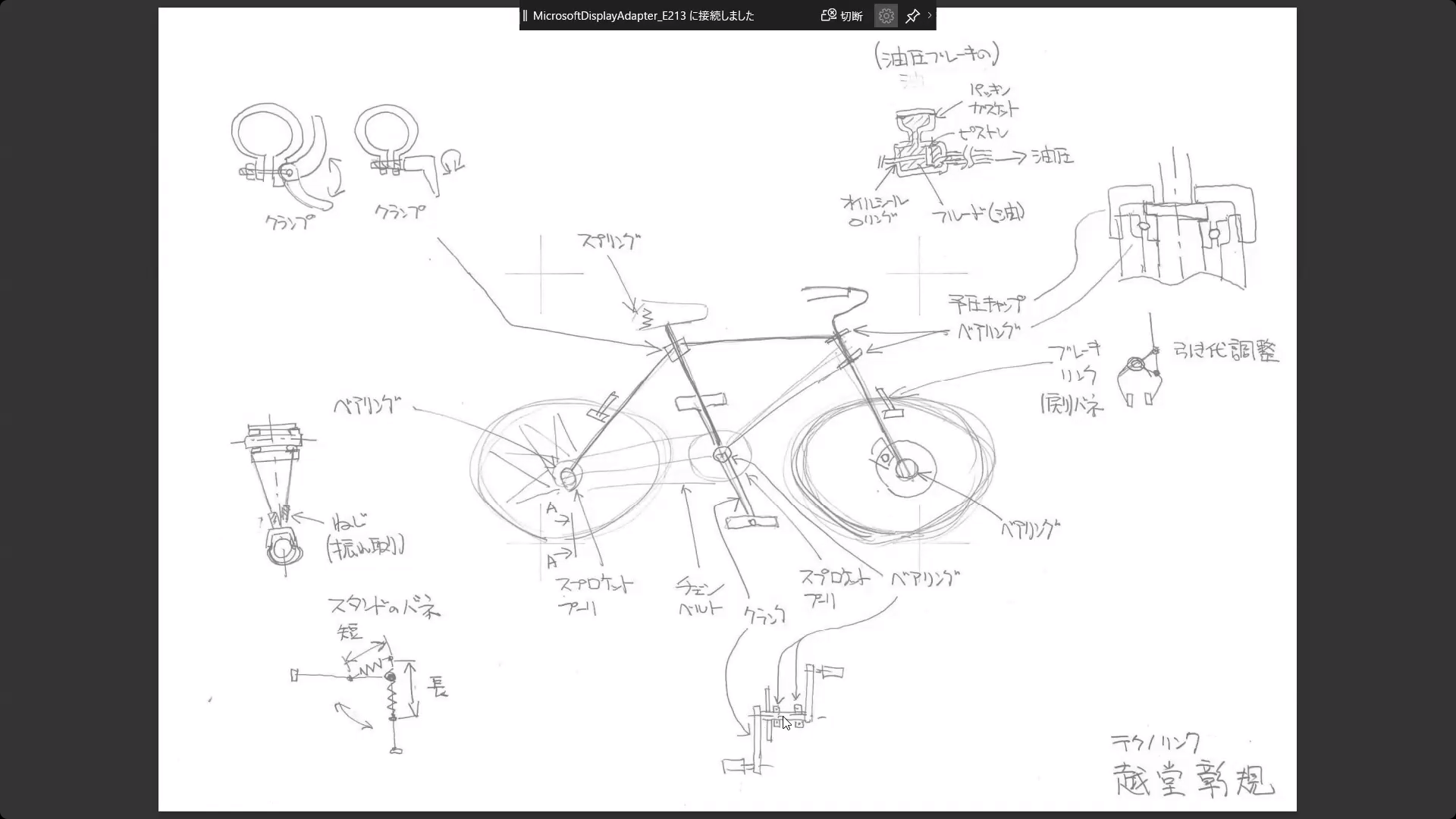This screenshot has height=819, width=1456.
Task: Click the チェーン ベルト label
Action: pyautogui.click(x=700, y=597)
